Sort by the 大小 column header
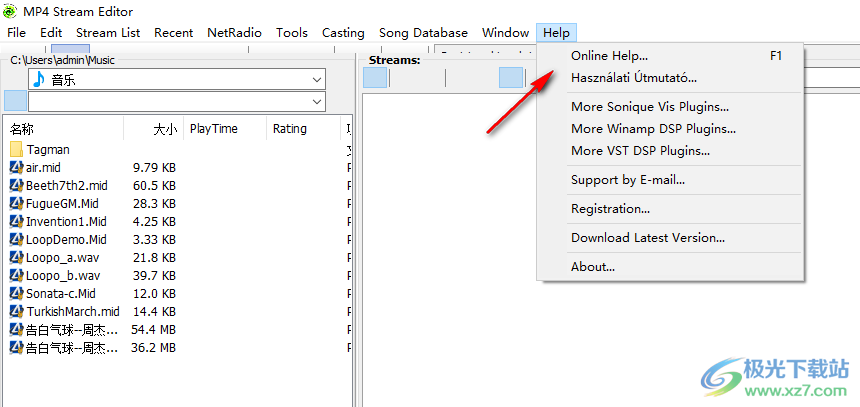Image resolution: width=860 pixels, height=407 pixels. (x=154, y=129)
